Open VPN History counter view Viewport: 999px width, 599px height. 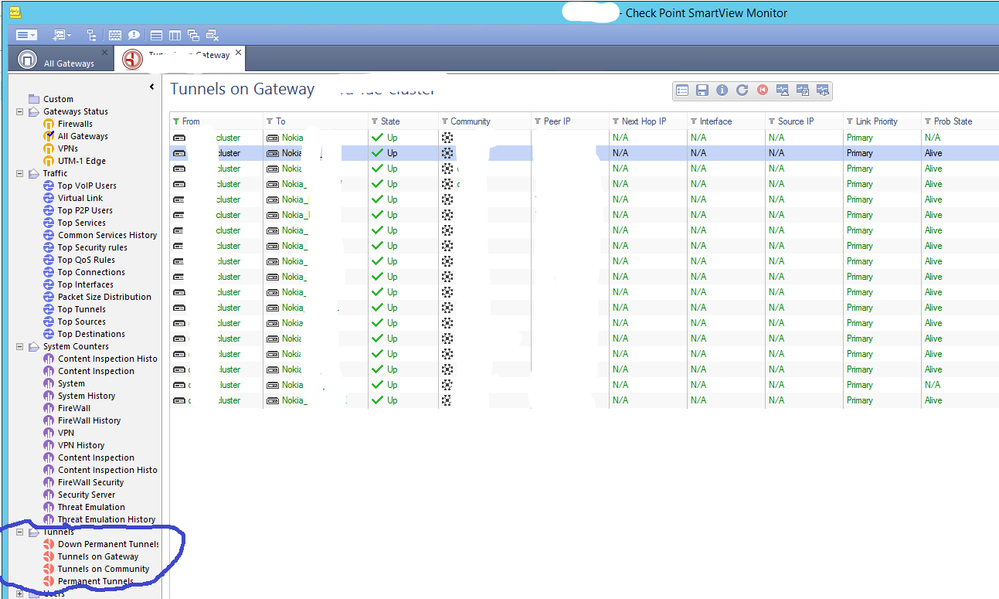click(81, 445)
